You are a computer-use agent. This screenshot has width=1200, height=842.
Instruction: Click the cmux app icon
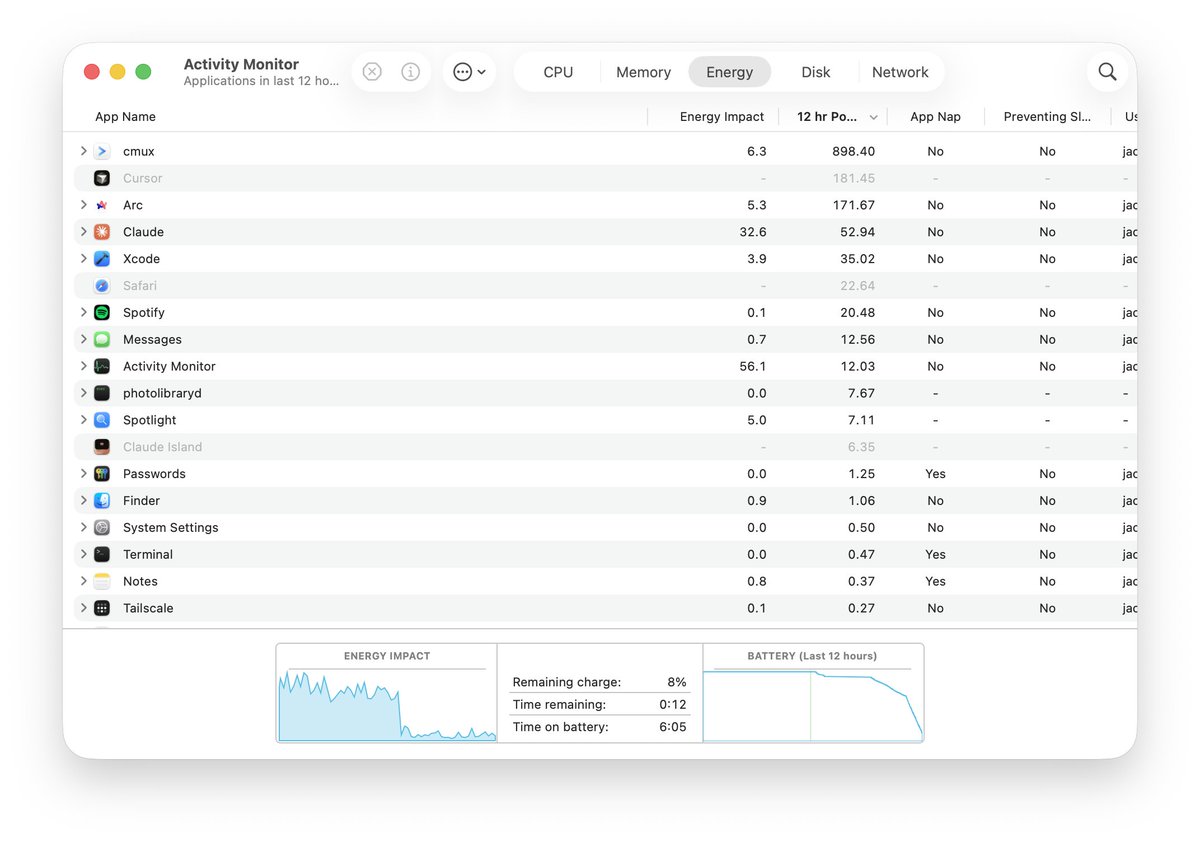click(x=102, y=151)
